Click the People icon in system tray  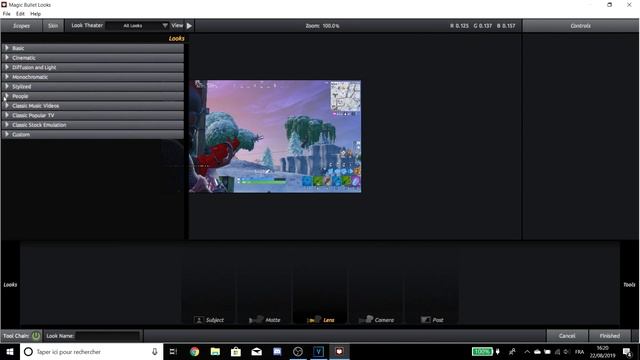pos(512,352)
